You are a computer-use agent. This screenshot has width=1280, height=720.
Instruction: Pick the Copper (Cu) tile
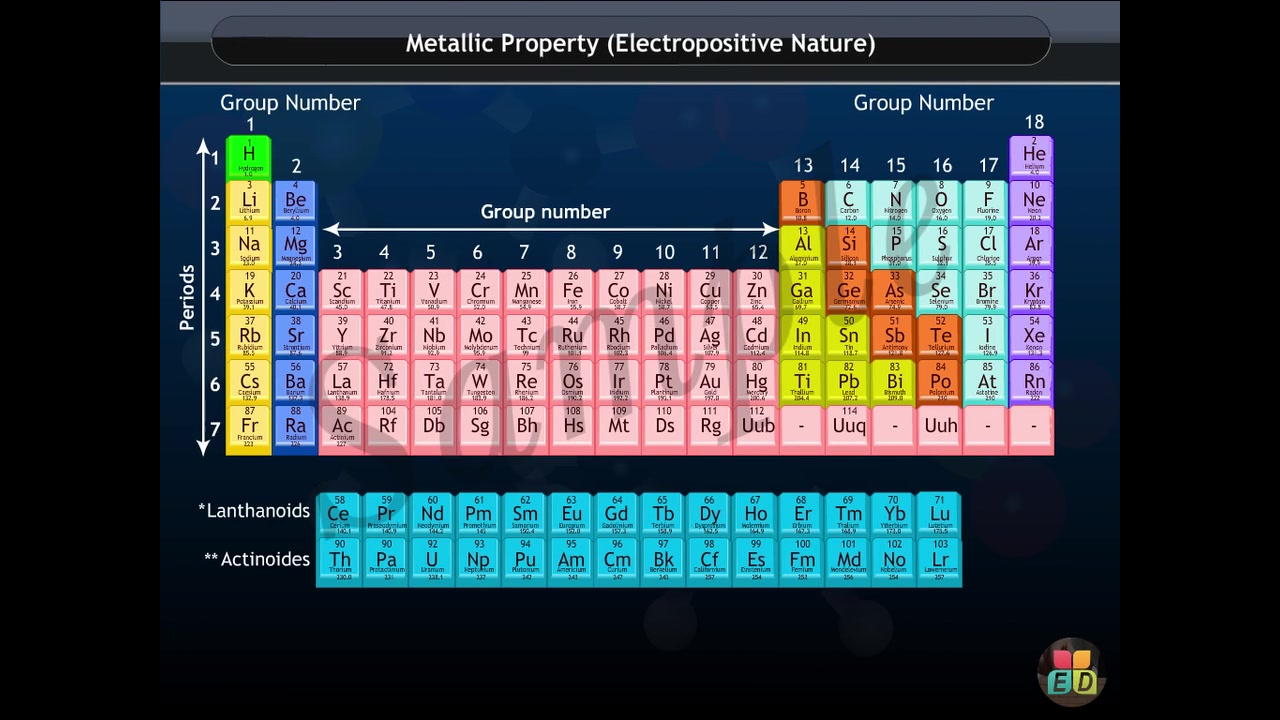[710, 292]
